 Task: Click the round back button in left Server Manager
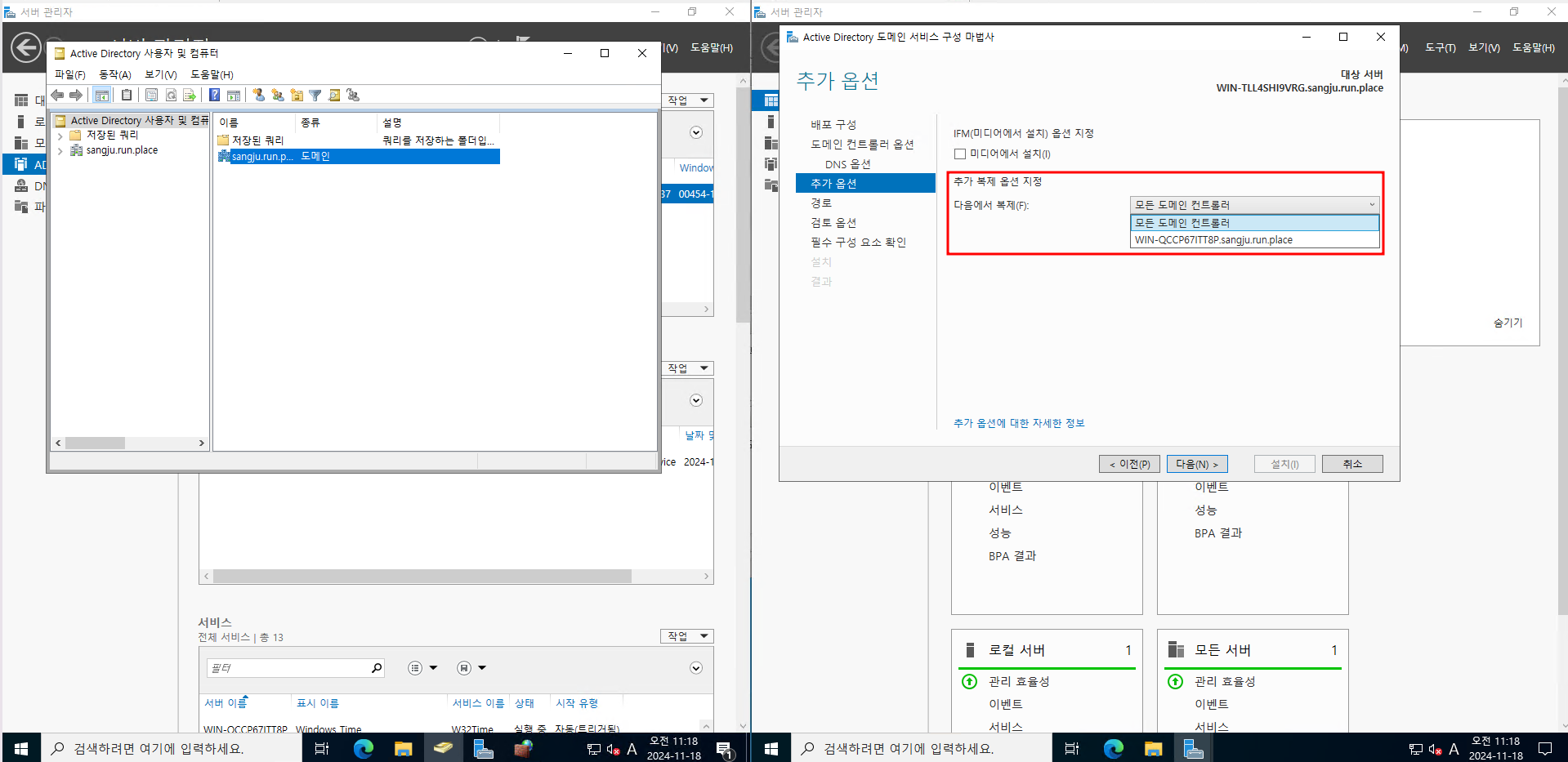[26, 47]
